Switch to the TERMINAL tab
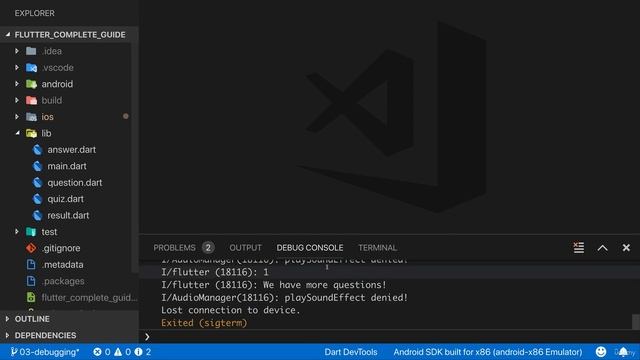This screenshot has height=360, width=640. (378, 248)
